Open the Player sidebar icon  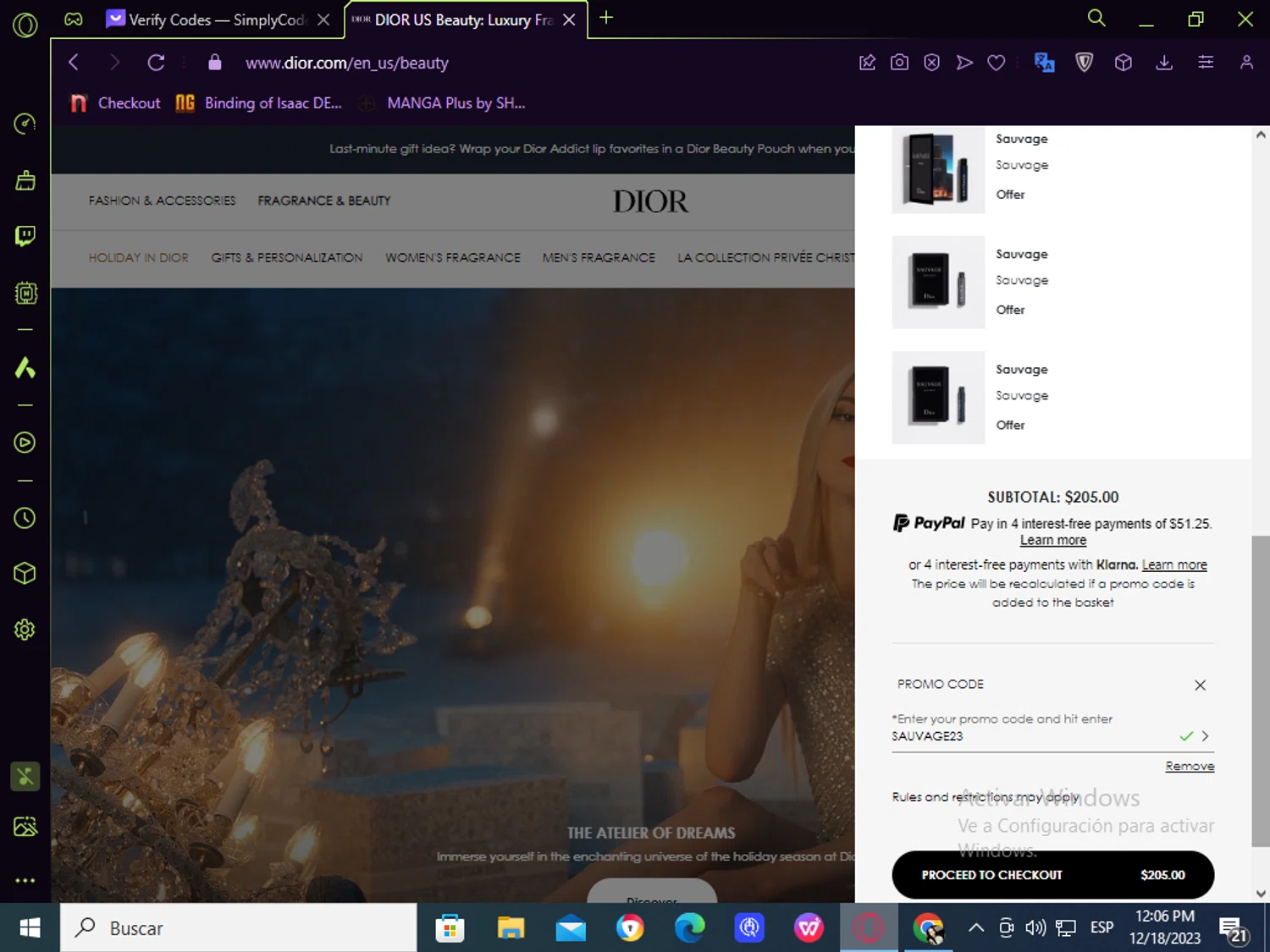point(25,442)
